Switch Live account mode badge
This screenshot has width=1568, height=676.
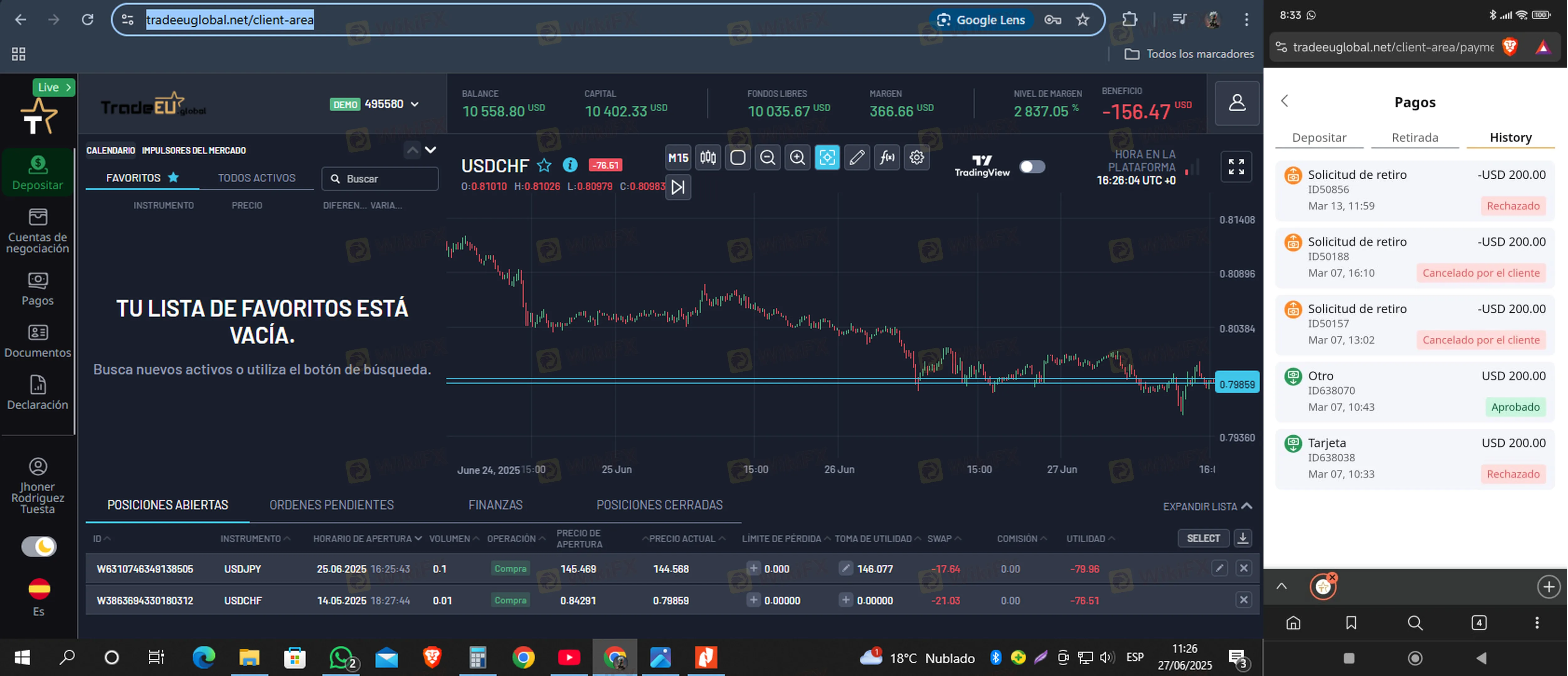coord(54,87)
